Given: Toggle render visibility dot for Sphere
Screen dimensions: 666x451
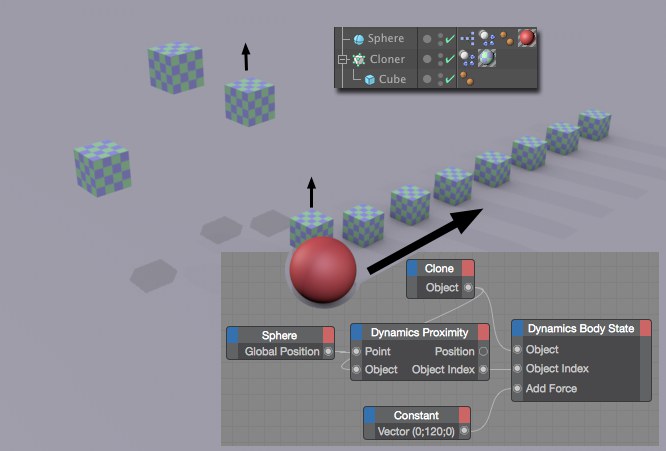Looking at the screenshot, I should click(x=440, y=43).
